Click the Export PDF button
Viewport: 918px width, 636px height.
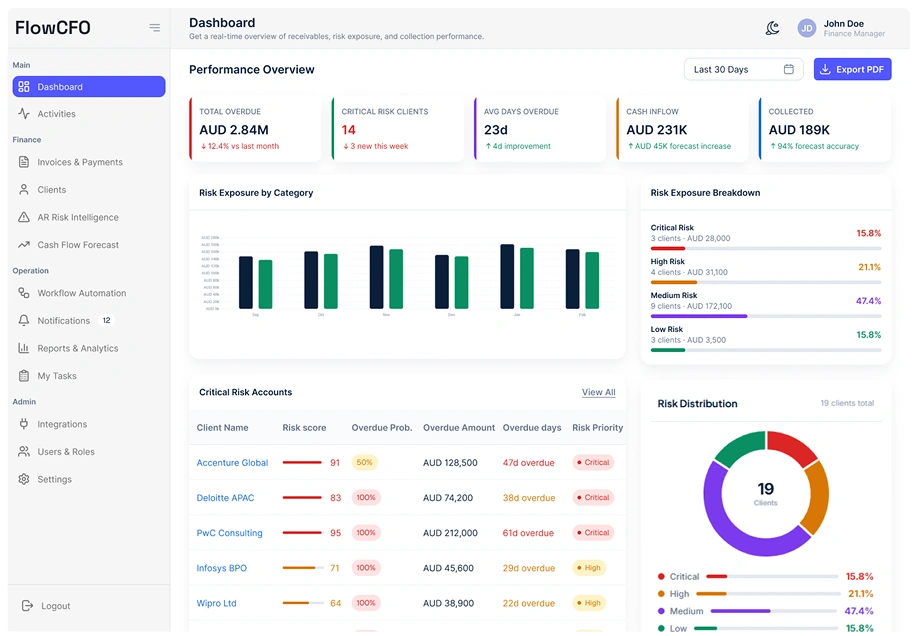click(852, 69)
